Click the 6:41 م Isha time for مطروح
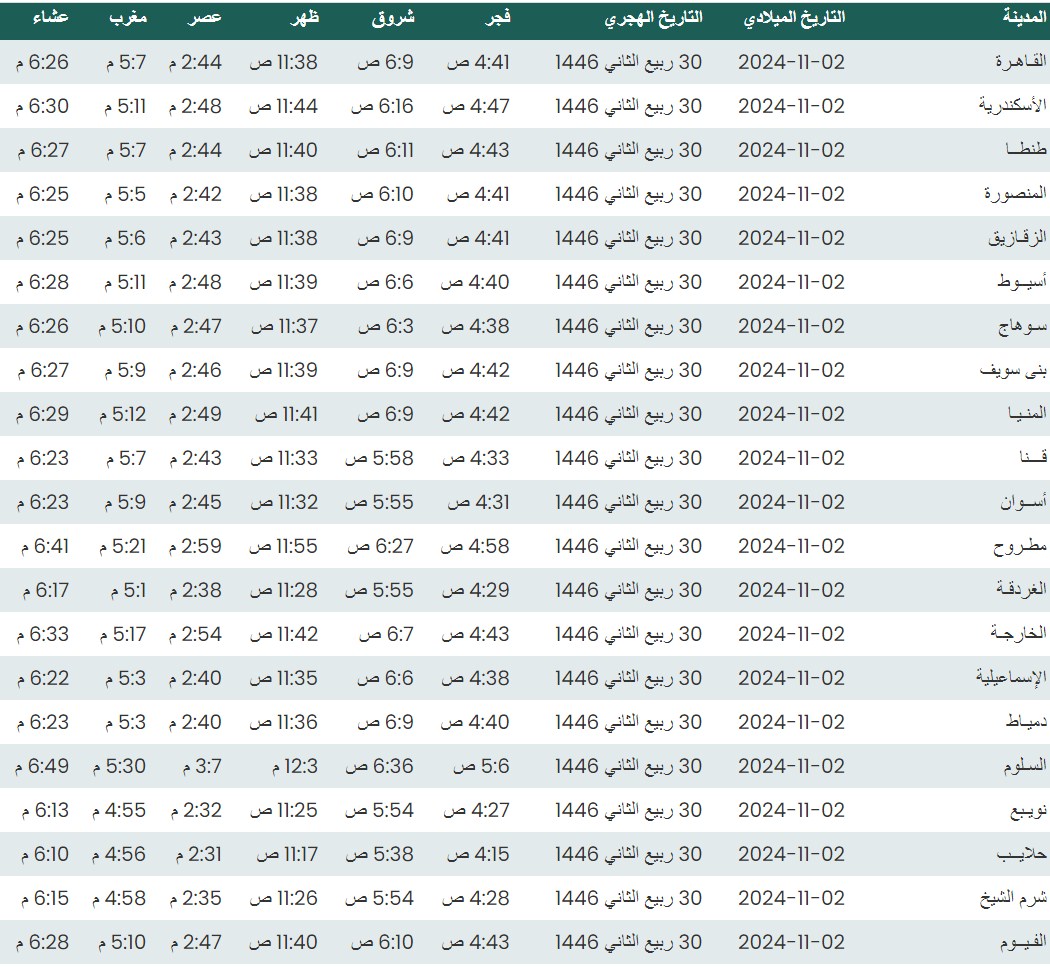Screen dimensions: 1050x967 click(x=43, y=546)
